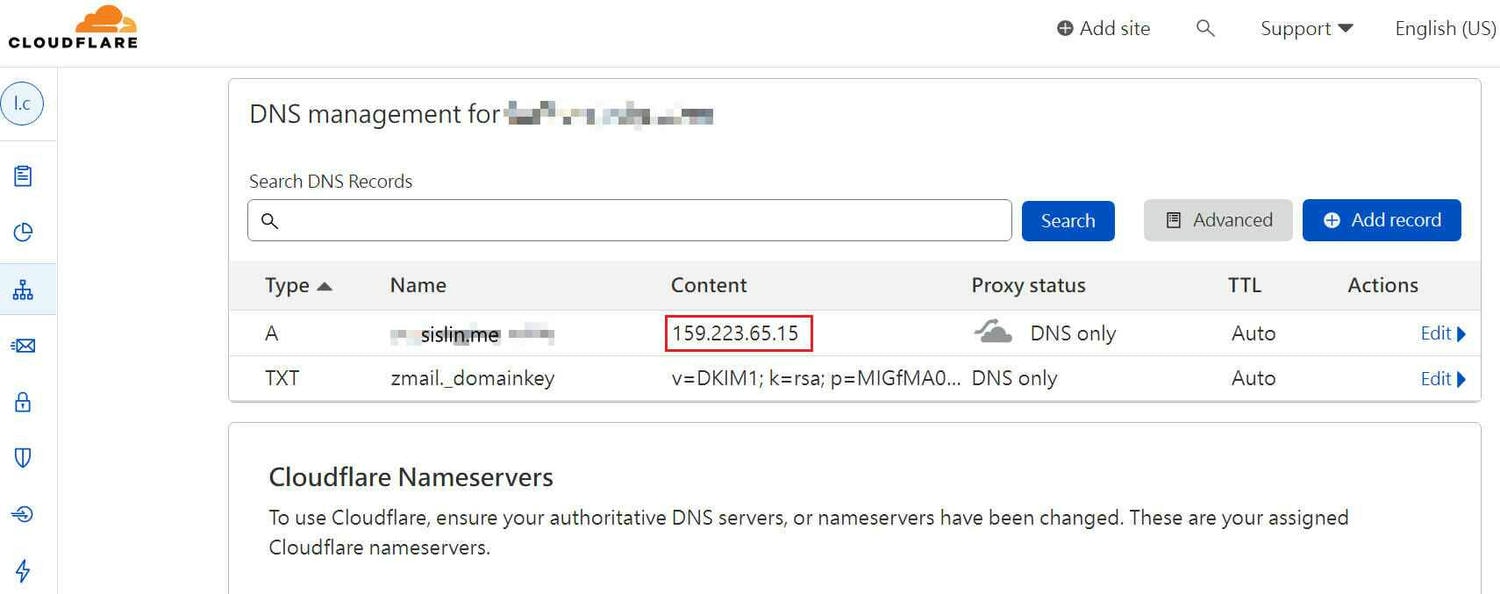Click Auto TTL for the A record

tap(1254, 333)
